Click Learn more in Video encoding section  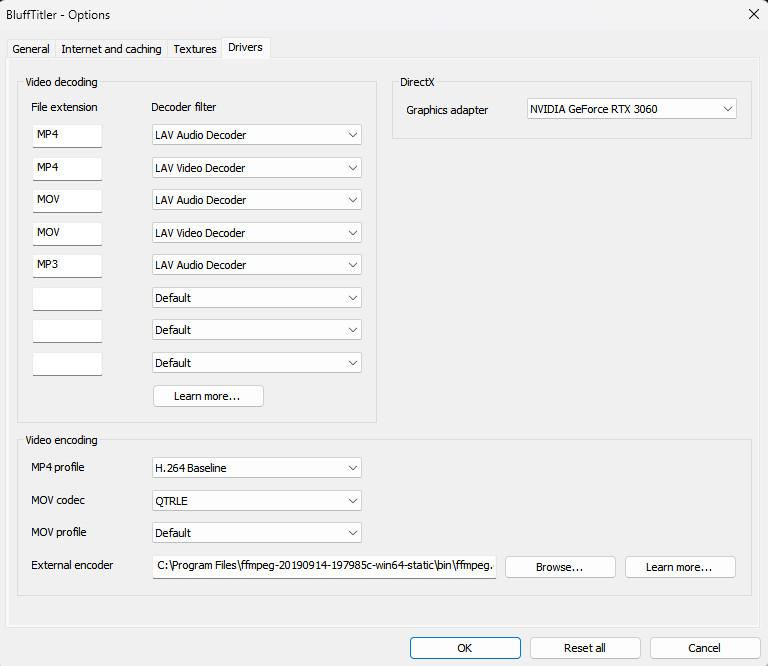(680, 567)
